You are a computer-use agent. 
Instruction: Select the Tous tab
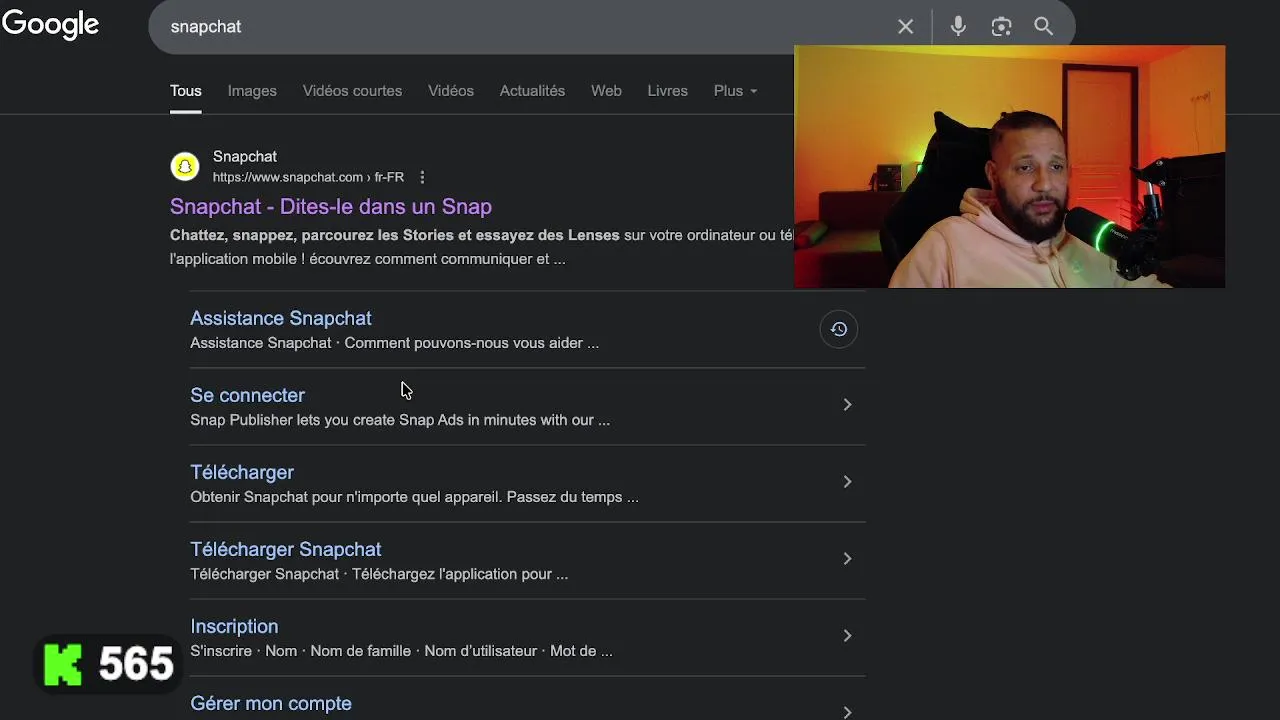coord(186,91)
